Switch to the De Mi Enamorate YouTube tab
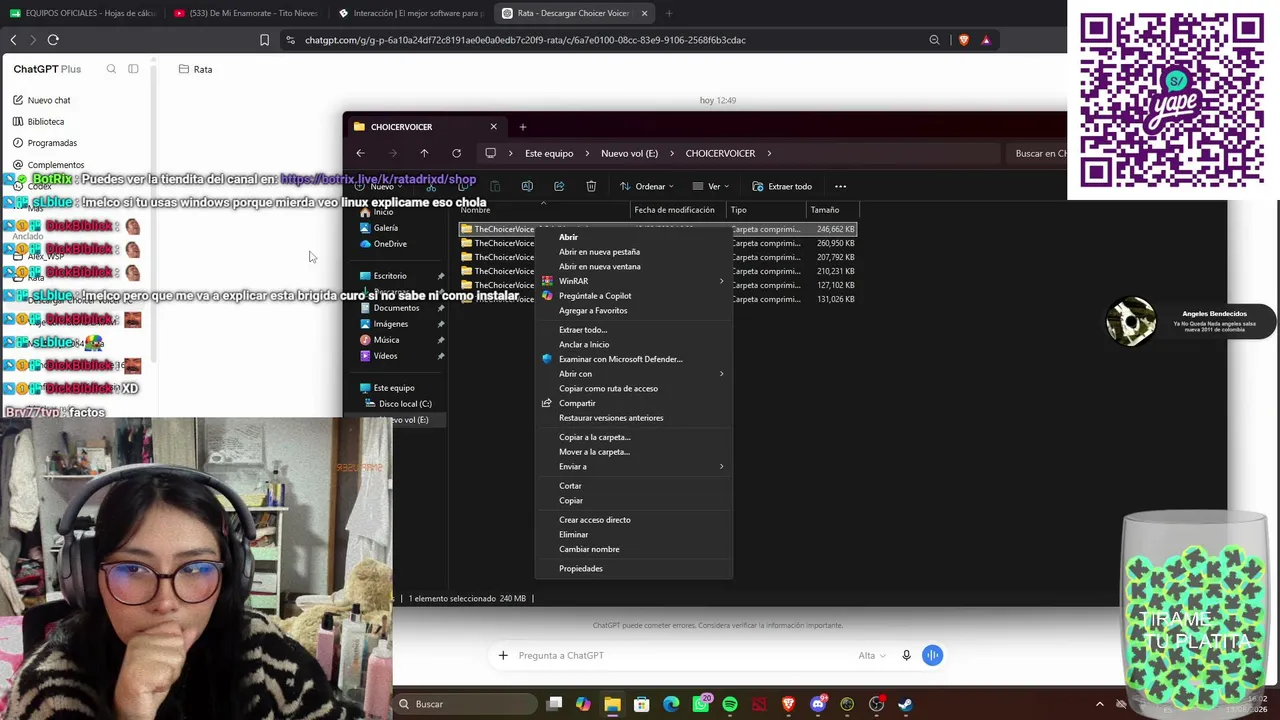 (x=245, y=13)
